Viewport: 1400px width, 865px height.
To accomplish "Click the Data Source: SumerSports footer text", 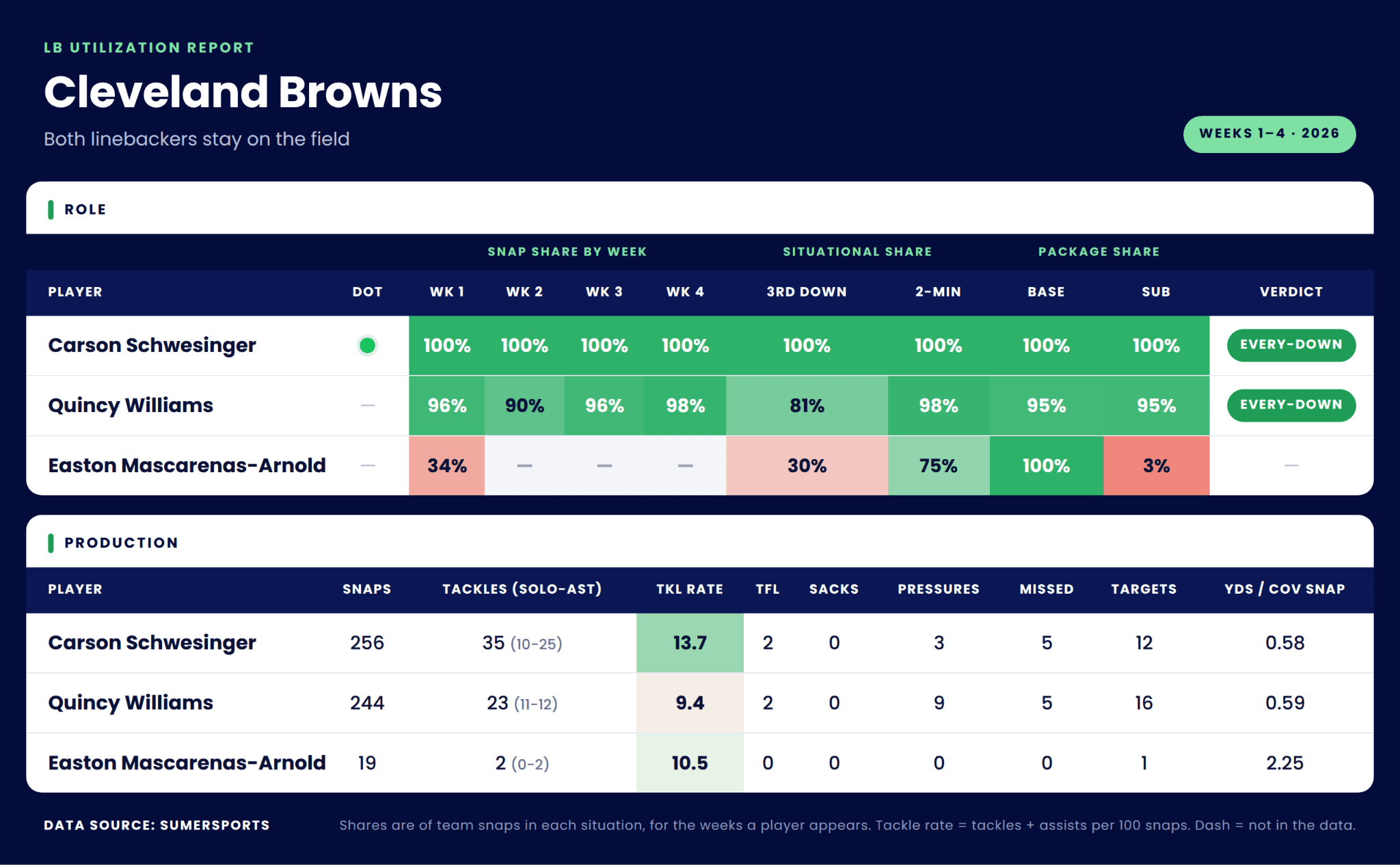I will [x=157, y=825].
